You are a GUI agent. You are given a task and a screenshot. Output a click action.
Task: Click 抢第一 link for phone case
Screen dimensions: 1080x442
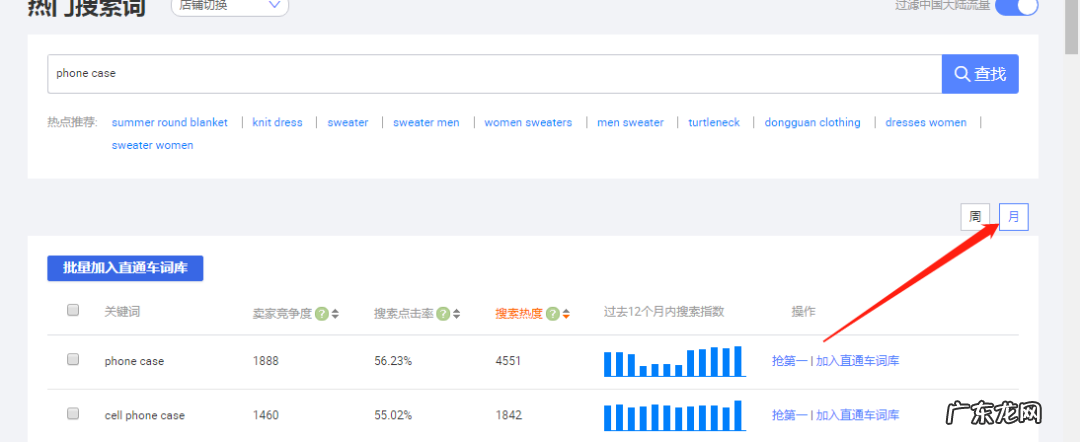click(788, 361)
